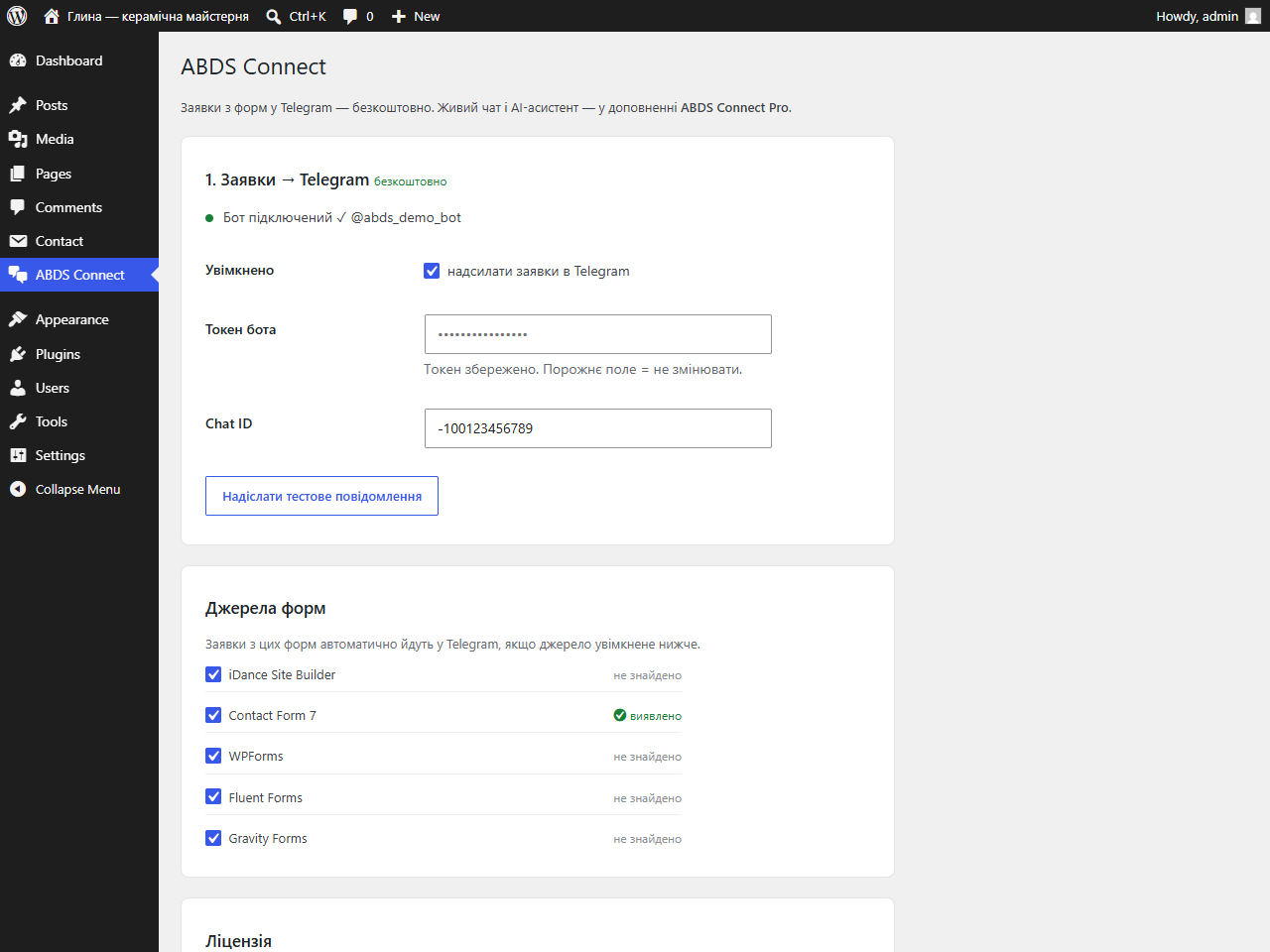Toggle the WPForms source checkbox

coord(213,756)
